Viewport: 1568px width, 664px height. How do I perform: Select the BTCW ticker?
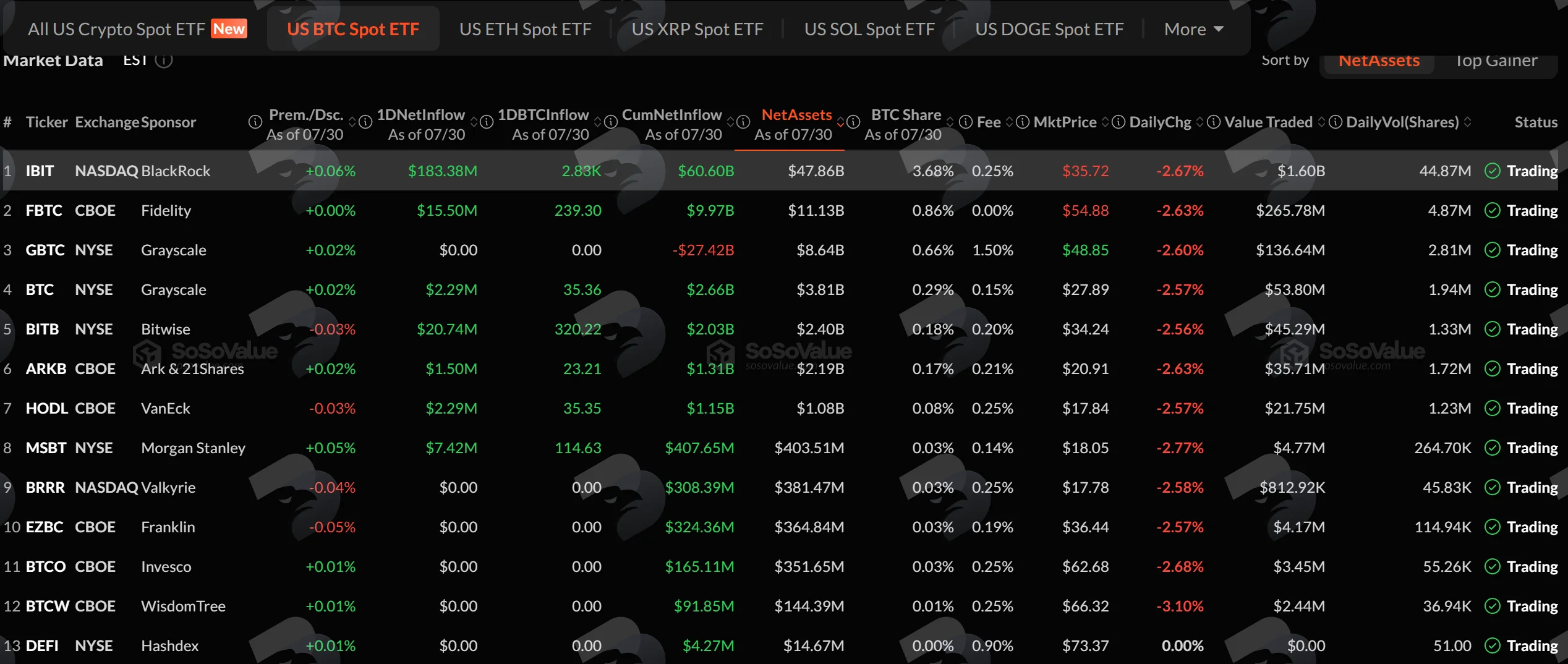pos(48,606)
